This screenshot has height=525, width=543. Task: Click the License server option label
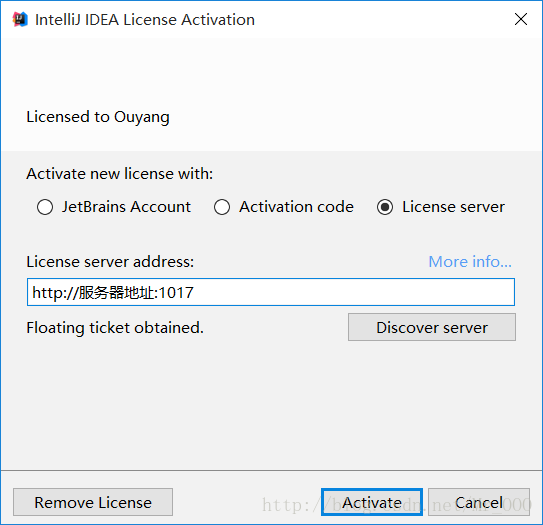(x=453, y=207)
